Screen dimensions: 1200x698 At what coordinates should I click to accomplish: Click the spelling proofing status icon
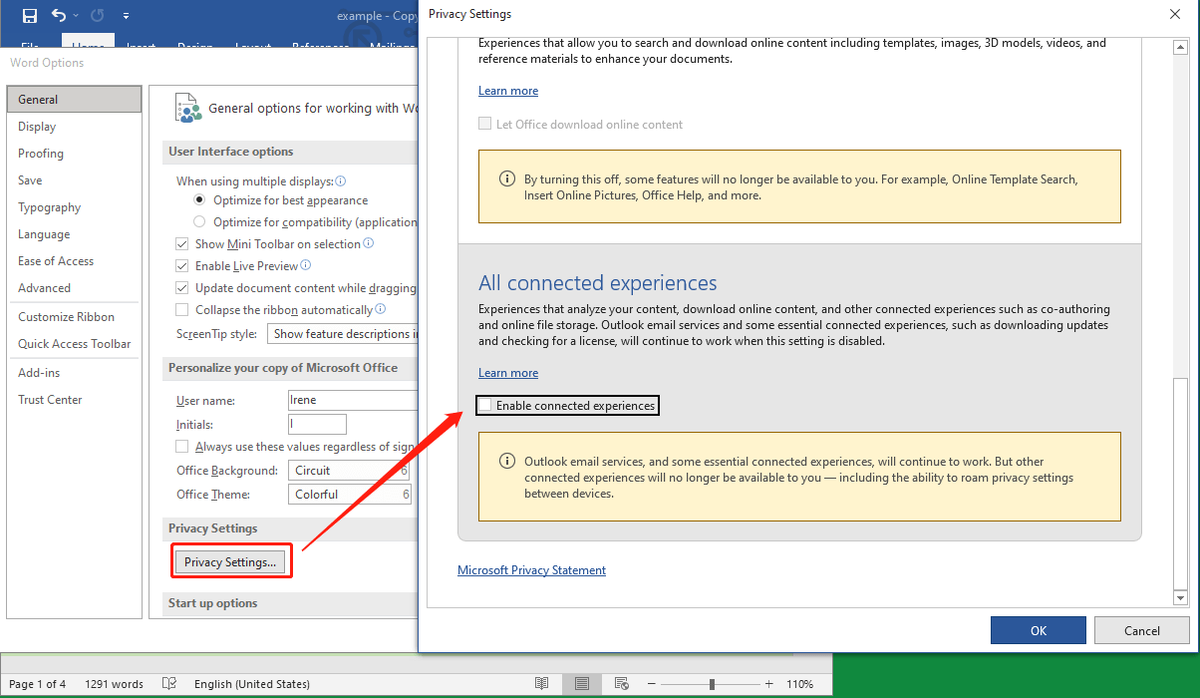(170, 684)
